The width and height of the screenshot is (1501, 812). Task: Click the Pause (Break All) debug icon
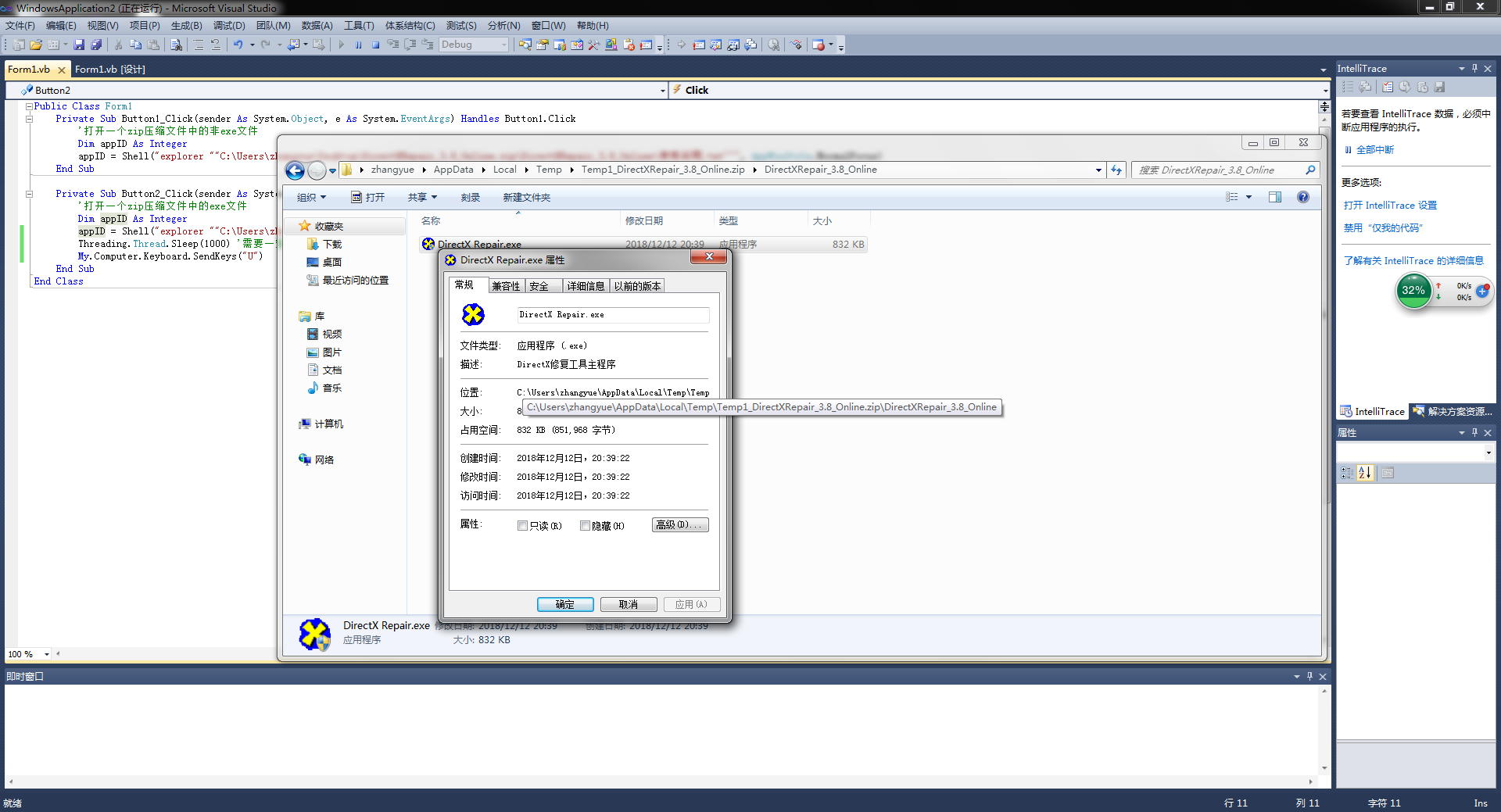pos(358,45)
